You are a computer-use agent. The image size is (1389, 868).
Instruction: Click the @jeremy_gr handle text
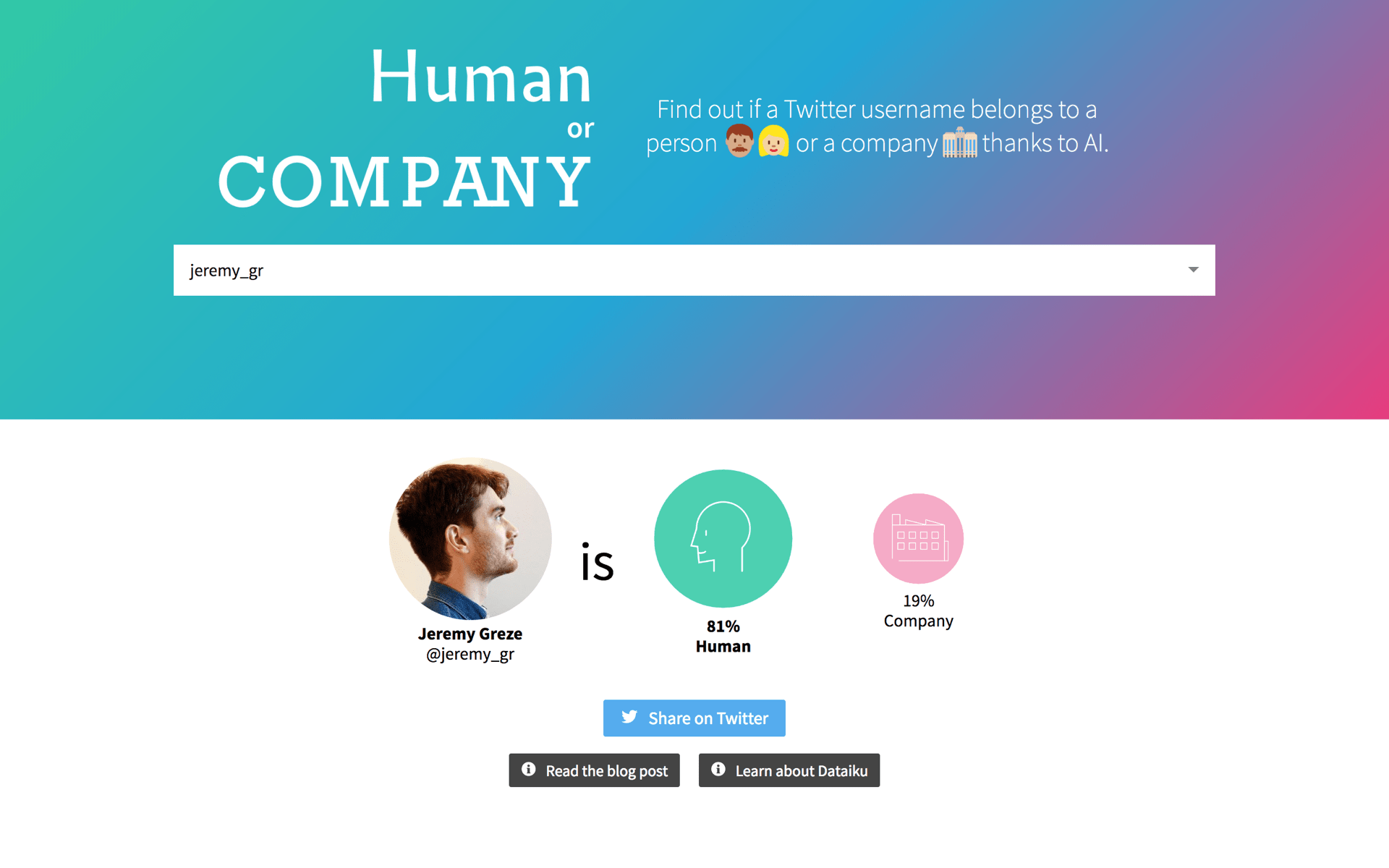pos(470,654)
